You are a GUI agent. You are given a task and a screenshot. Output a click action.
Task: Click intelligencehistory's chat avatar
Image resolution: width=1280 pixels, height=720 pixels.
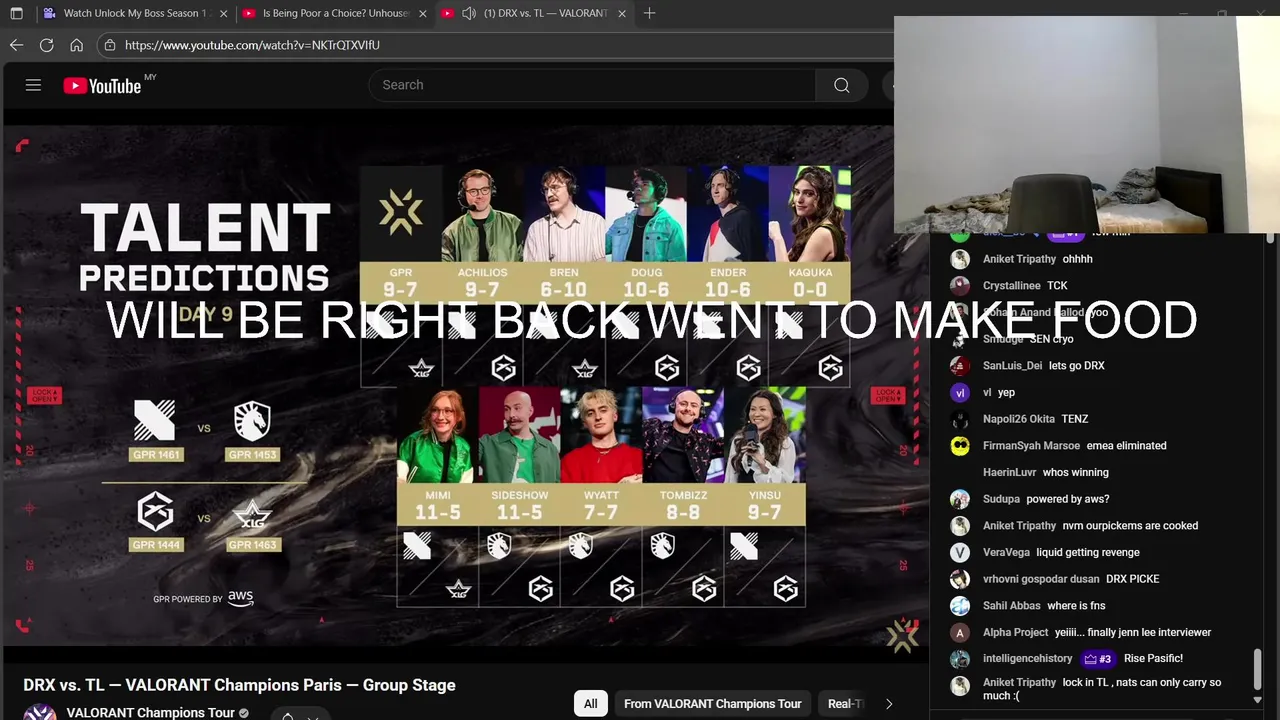(x=960, y=659)
